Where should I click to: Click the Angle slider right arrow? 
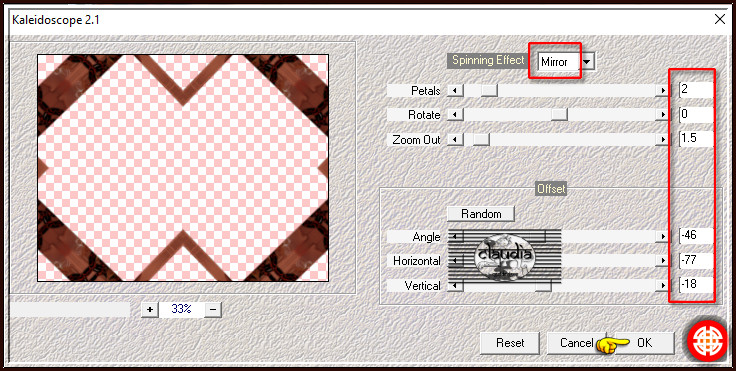coord(663,237)
